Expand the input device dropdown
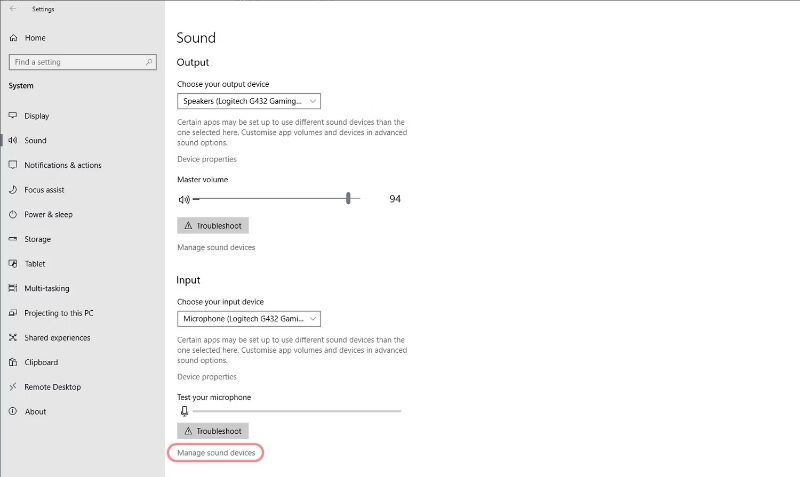Viewport: 800px width, 477px height. click(249, 319)
